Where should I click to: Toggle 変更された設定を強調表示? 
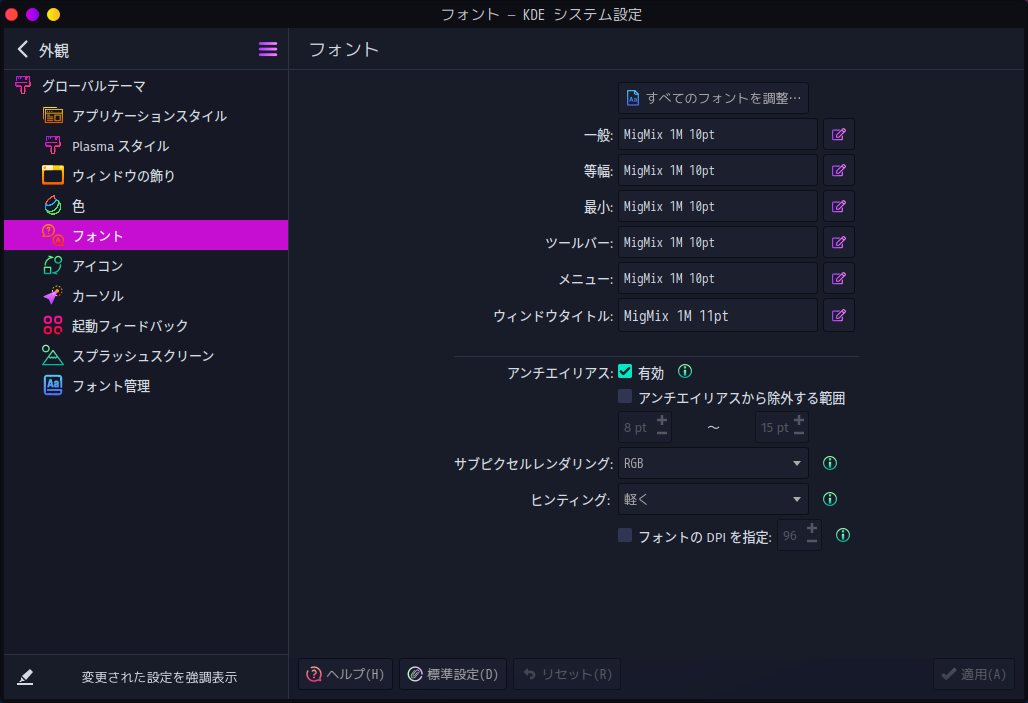[146, 677]
